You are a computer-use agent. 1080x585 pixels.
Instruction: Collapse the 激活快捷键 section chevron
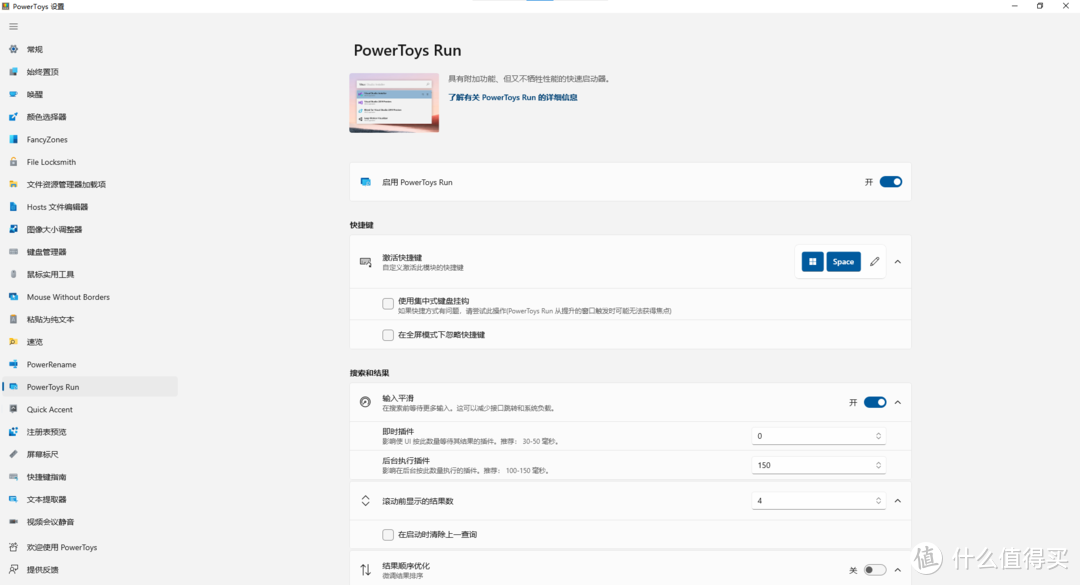click(x=898, y=261)
